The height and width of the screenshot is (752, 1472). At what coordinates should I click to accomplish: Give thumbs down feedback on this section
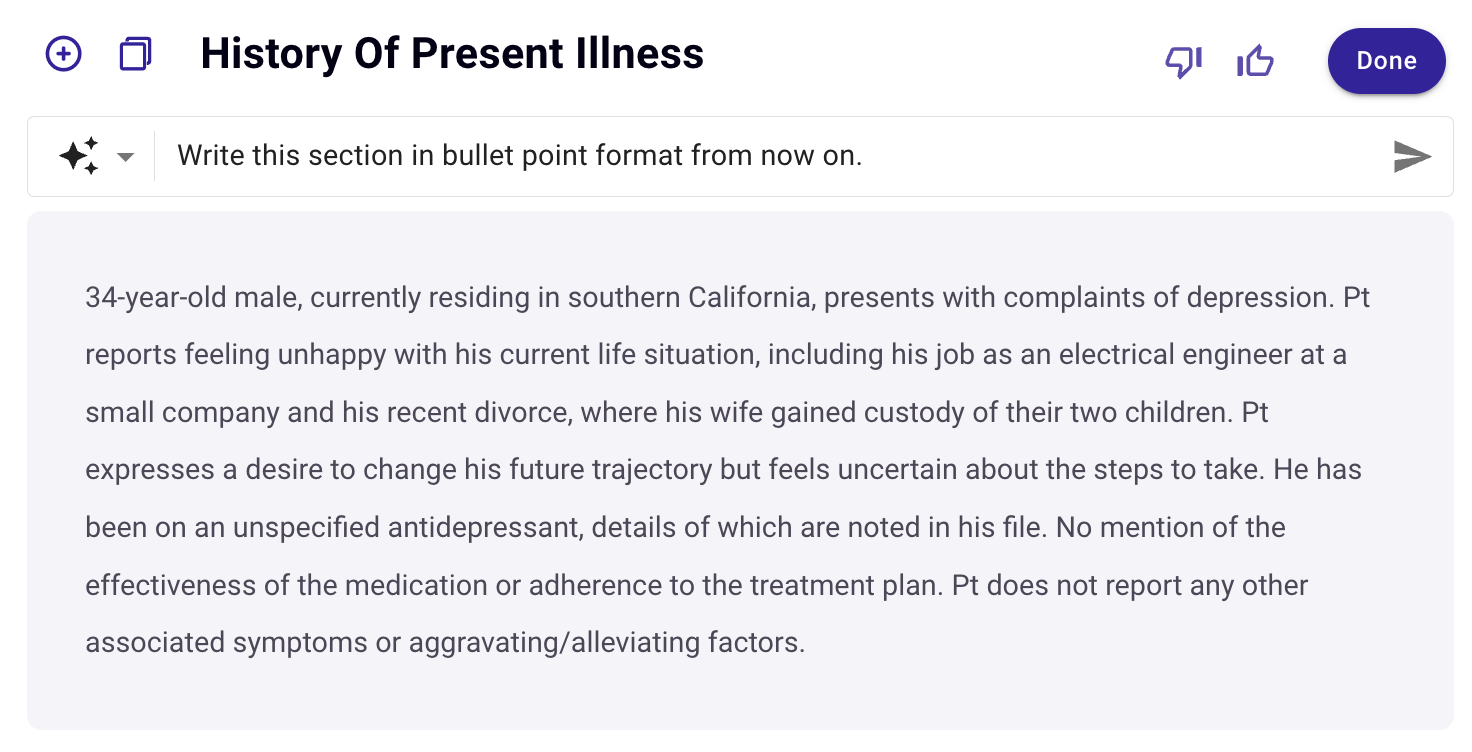[1184, 62]
